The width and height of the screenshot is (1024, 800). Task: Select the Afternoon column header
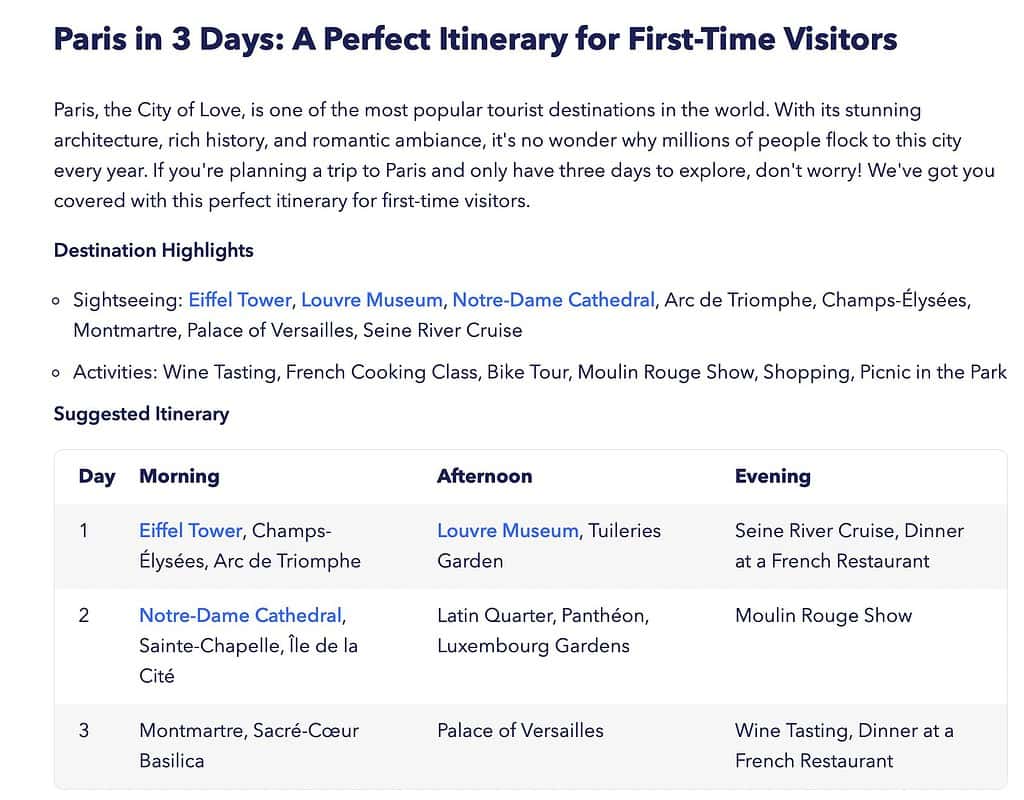[x=484, y=477]
